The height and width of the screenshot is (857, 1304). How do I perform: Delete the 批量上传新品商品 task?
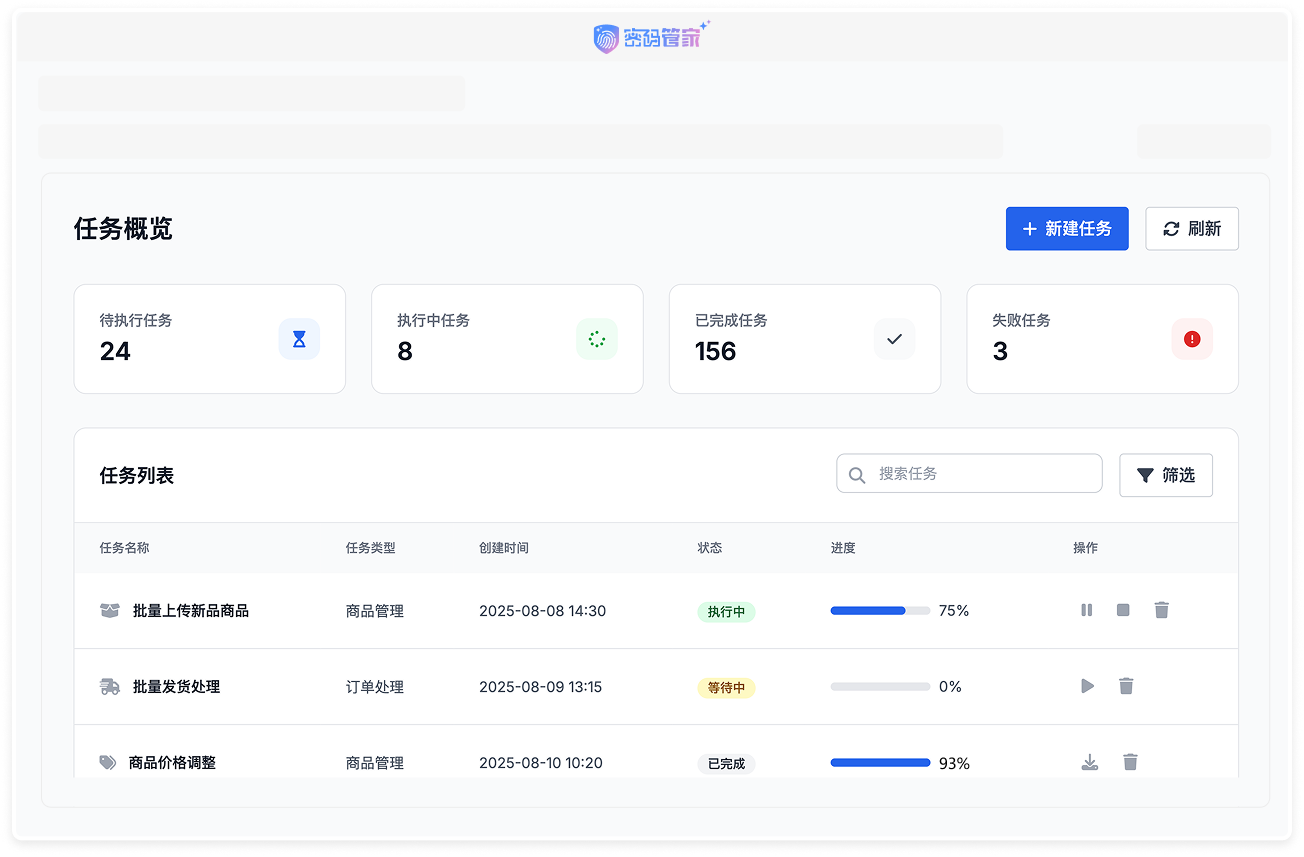[1161, 610]
